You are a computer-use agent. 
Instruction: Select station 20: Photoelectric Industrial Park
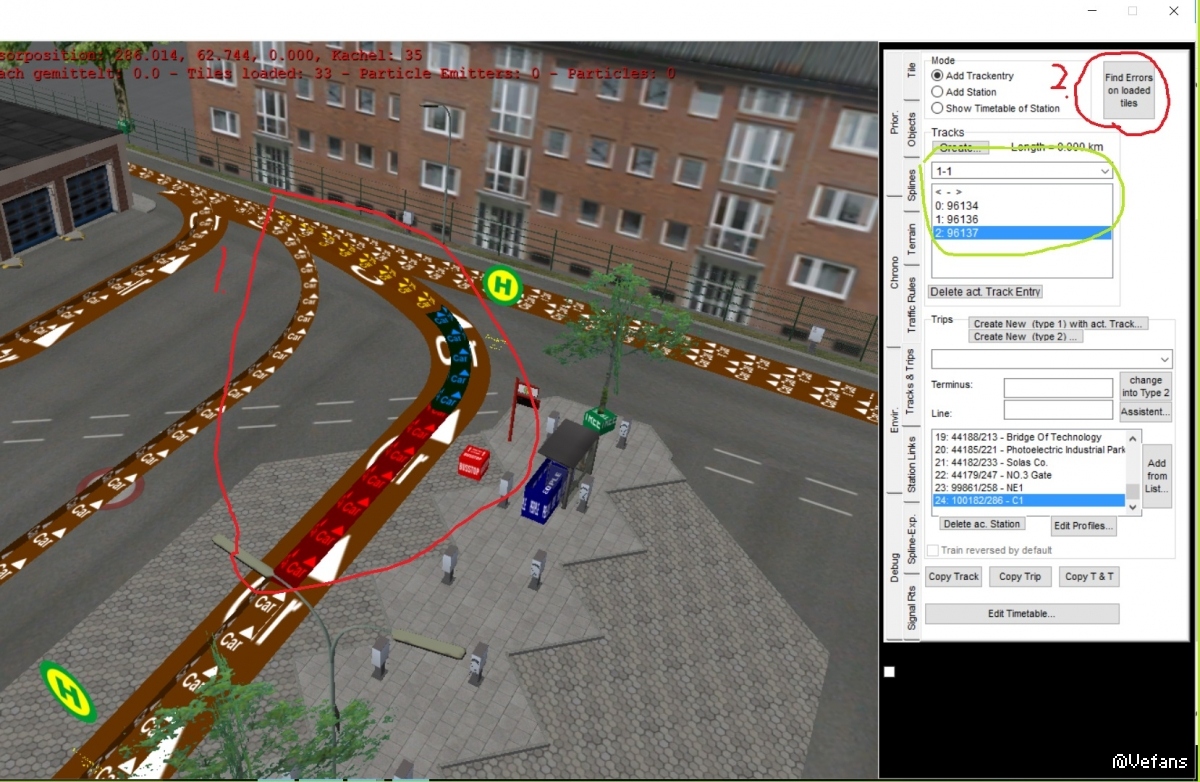[1028, 450]
